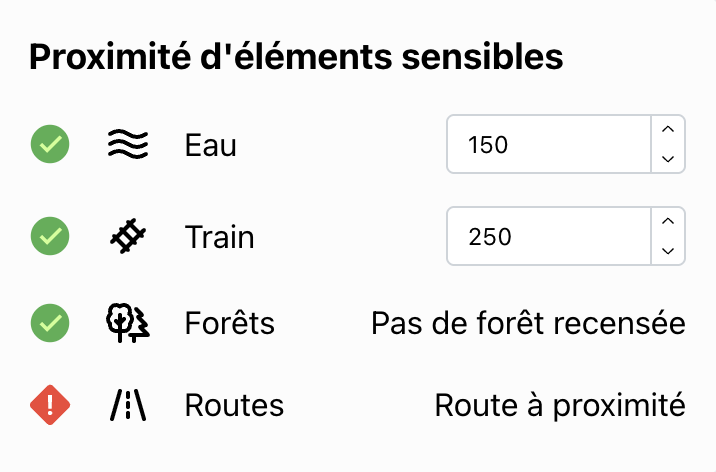This screenshot has width=716, height=472.
Task: Click the Routes label
Action: pyautogui.click(x=235, y=405)
